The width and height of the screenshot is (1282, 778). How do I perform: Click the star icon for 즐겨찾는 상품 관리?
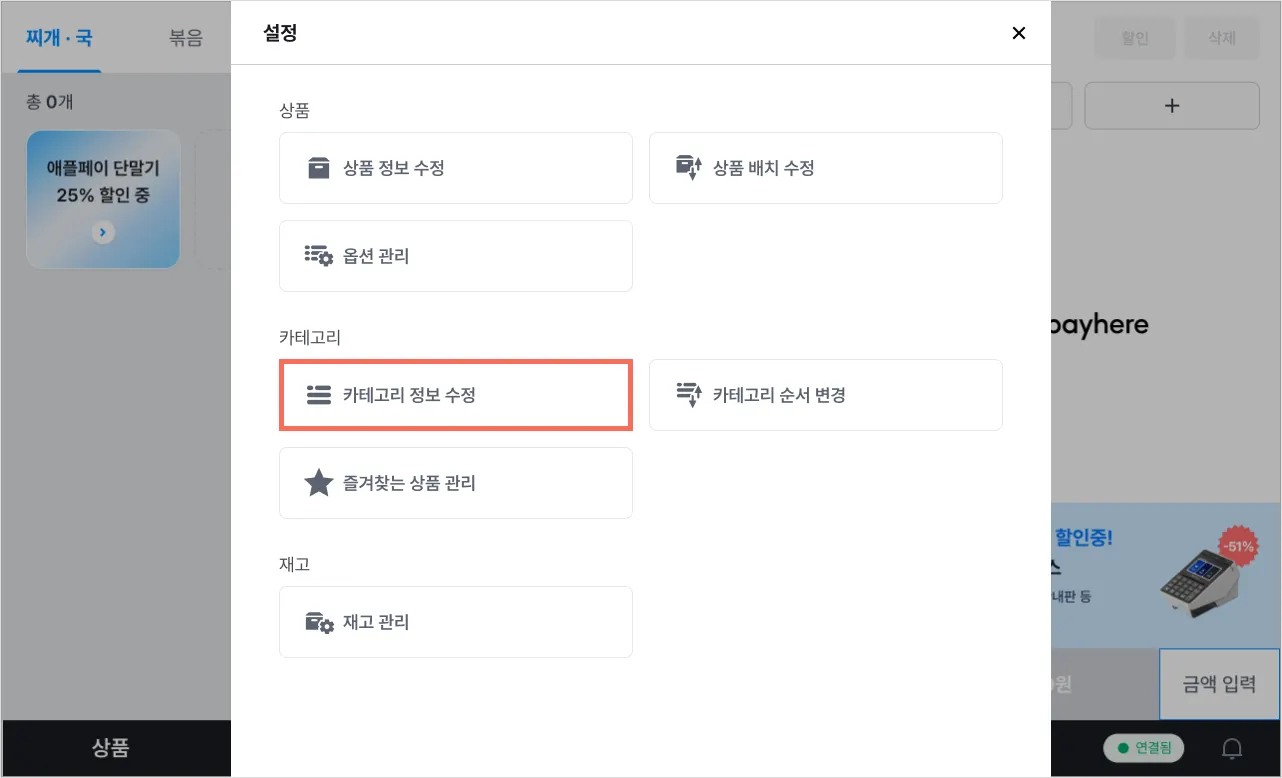coord(318,483)
